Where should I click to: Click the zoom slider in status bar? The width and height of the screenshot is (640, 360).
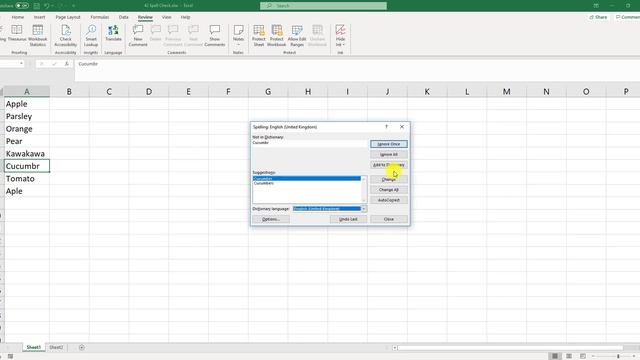pyautogui.click(x=618, y=356)
